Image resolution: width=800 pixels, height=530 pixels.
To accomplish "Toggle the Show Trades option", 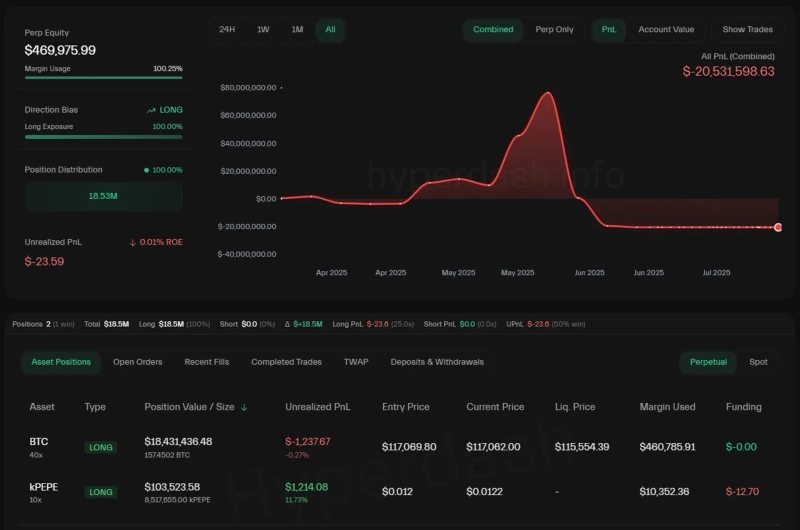I will 747,30.
